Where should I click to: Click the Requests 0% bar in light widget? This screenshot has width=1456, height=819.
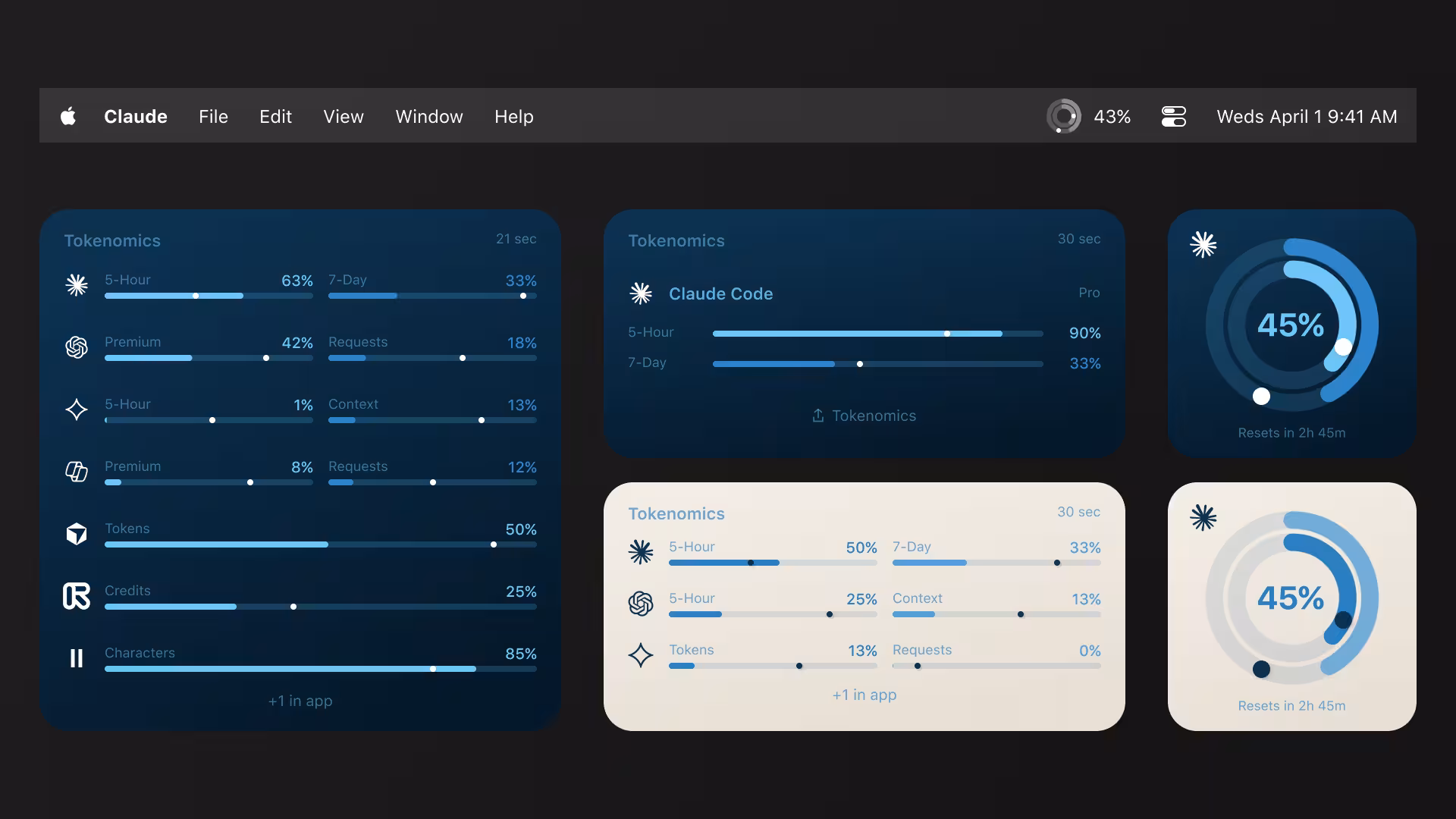[x=996, y=666]
